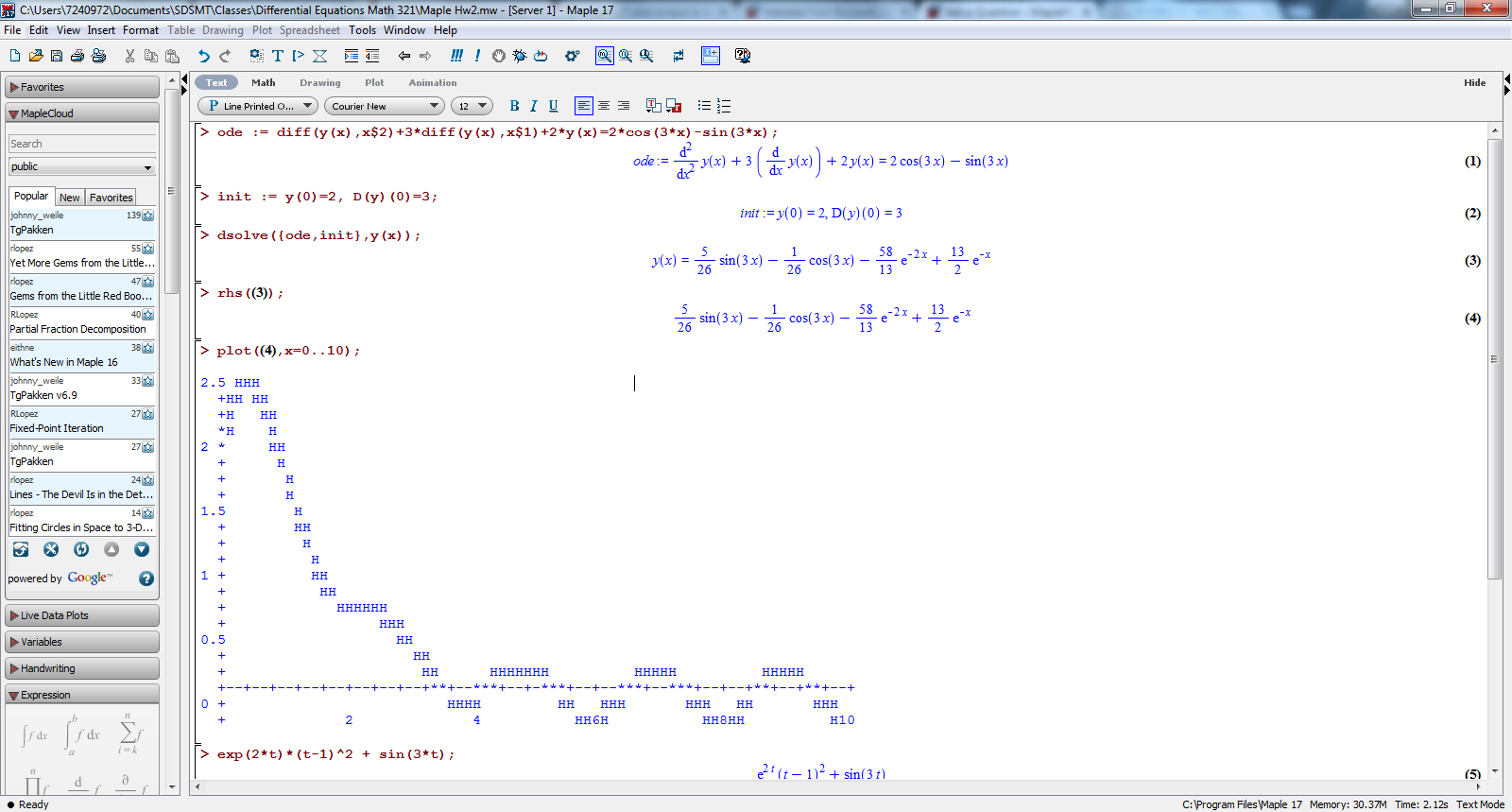Click Hide to hide the context bar

(x=1474, y=82)
